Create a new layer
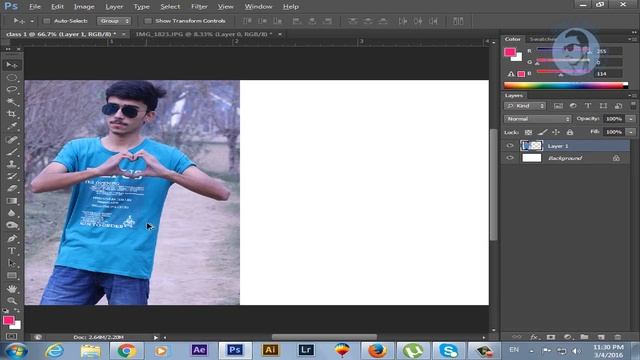The height and width of the screenshot is (360, 640). 601,337
